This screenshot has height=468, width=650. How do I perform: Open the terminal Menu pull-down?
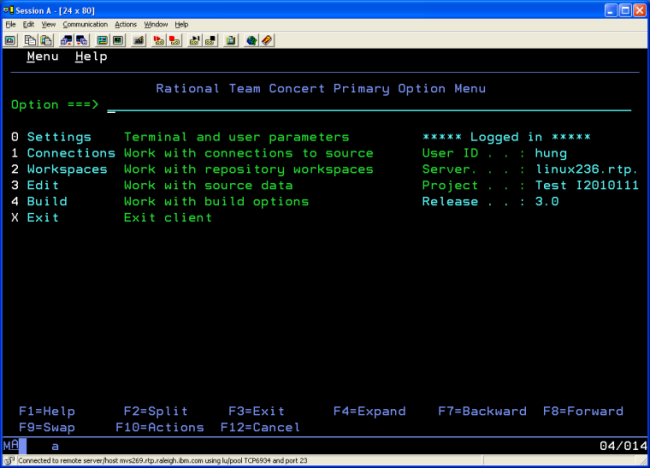[x=43, y=56]
